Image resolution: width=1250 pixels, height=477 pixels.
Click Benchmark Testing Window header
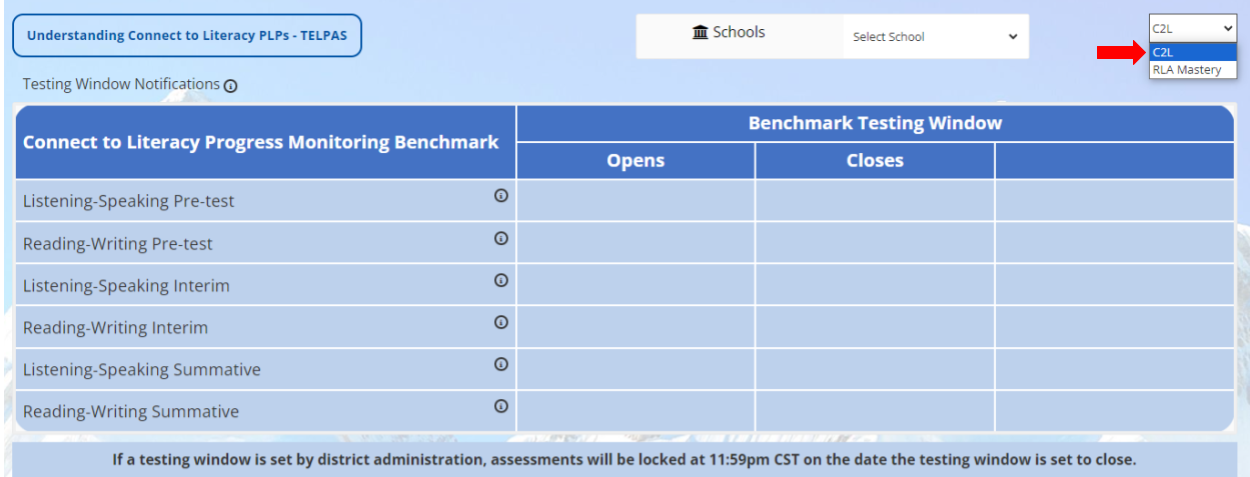[x=875, y=123]
